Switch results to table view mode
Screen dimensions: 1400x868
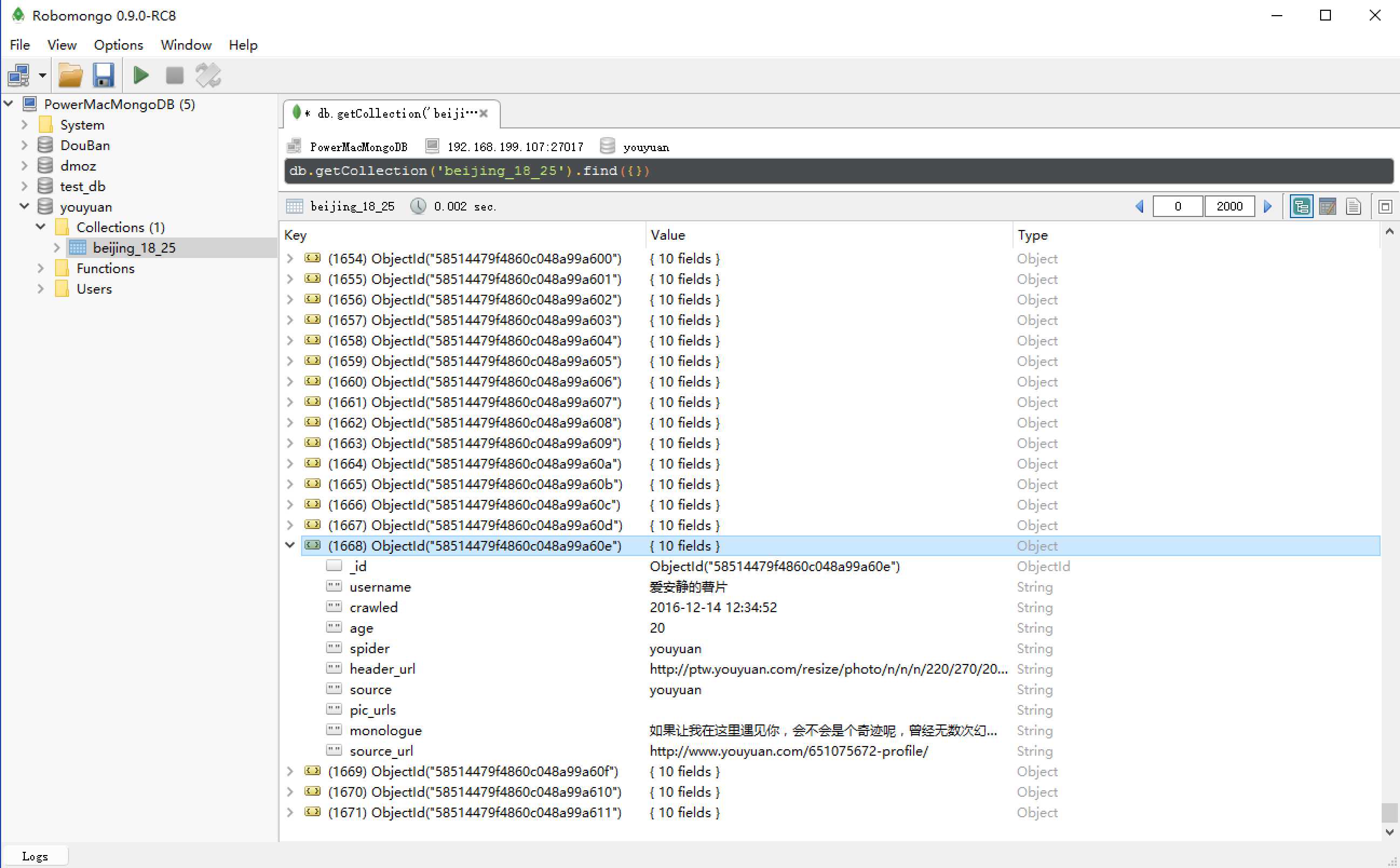[x=1327, y=207]
